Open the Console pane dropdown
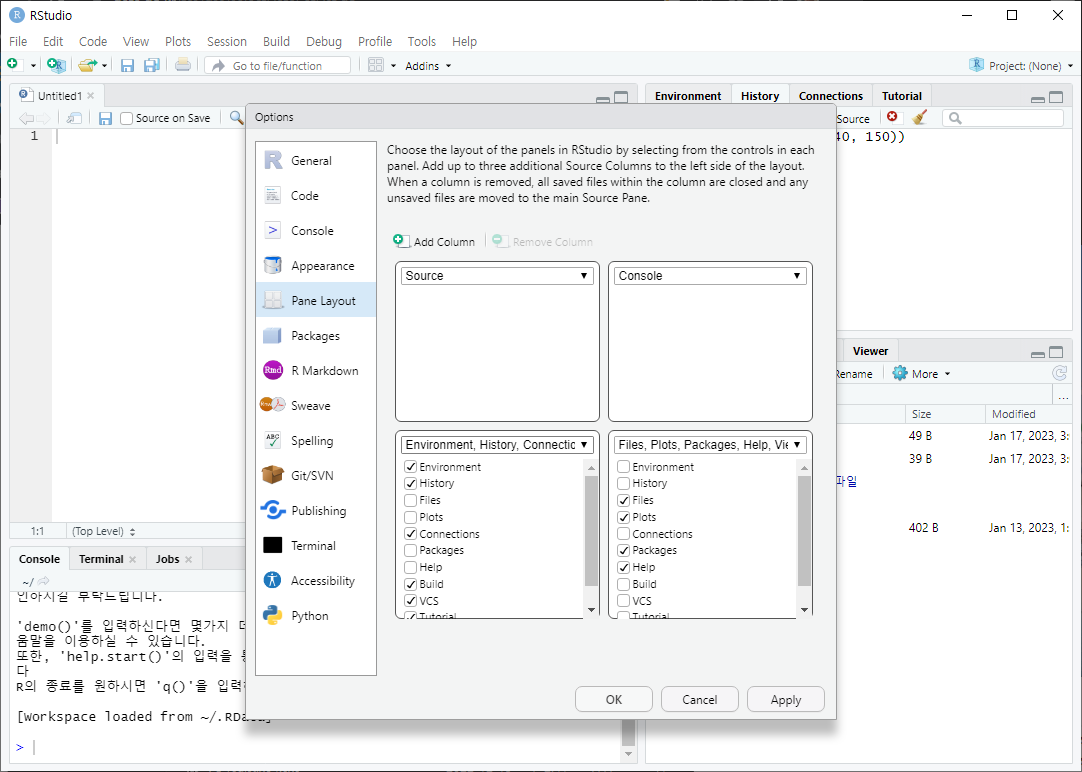The image size is (1082, 772). coord(710,275)
